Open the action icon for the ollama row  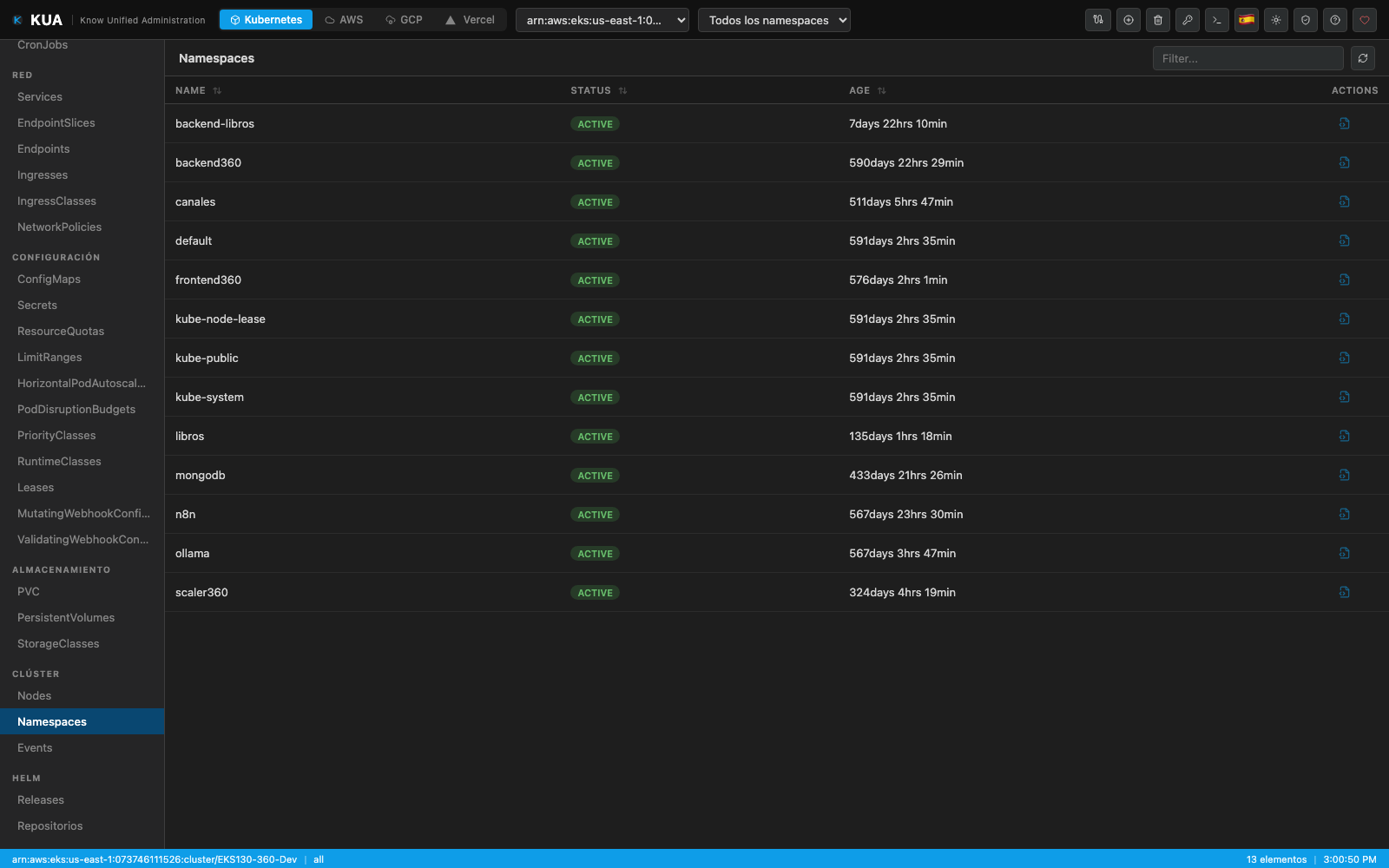[x=1344, y=553]
